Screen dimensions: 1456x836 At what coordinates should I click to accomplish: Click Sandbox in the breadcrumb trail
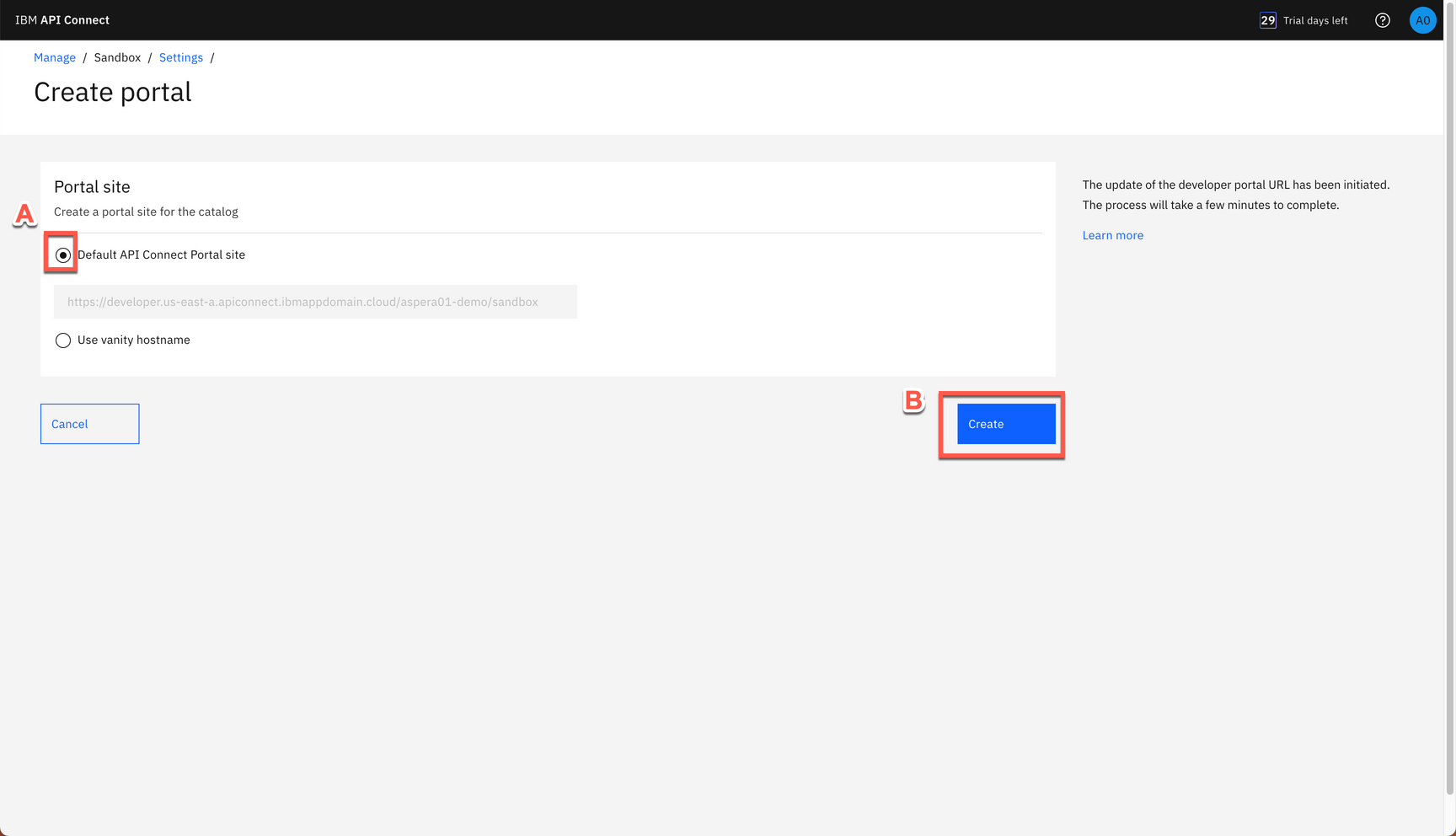click(x=117, y=57)
